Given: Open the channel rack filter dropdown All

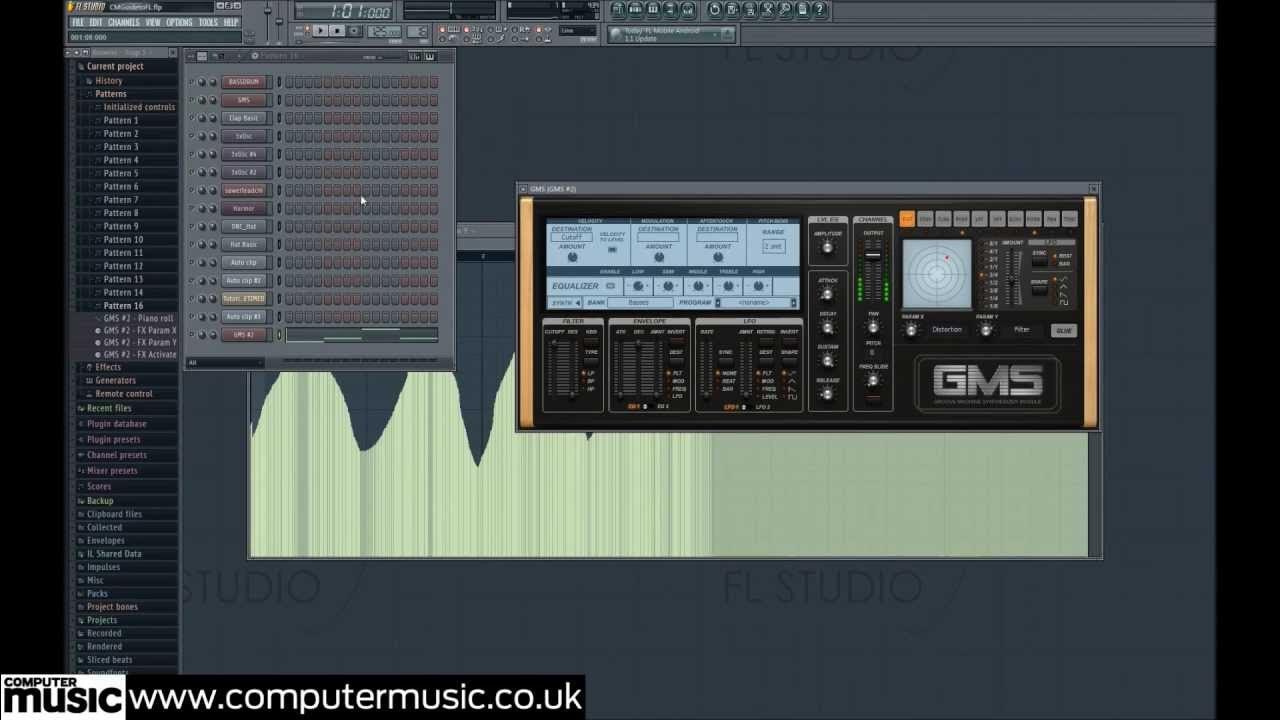Looking at the screenshot, I should [x=226, y=362].
